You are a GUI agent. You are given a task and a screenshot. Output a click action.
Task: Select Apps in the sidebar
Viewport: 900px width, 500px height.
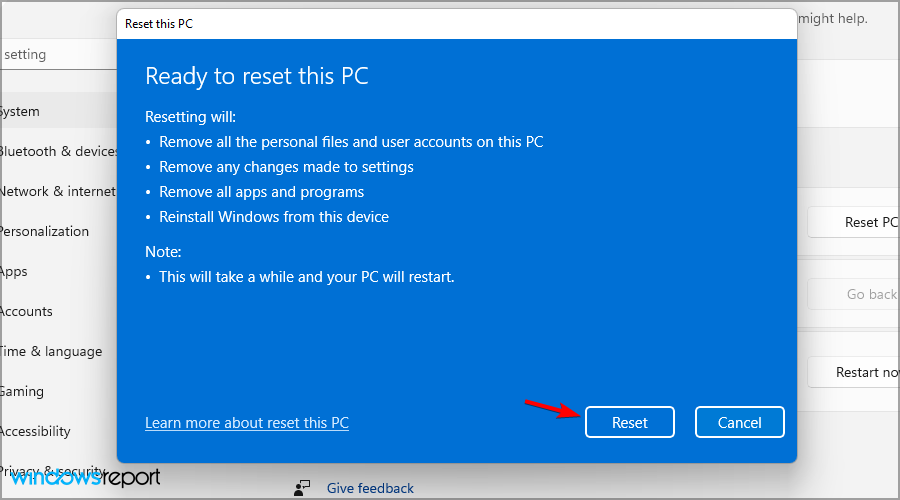coord(14,271)
